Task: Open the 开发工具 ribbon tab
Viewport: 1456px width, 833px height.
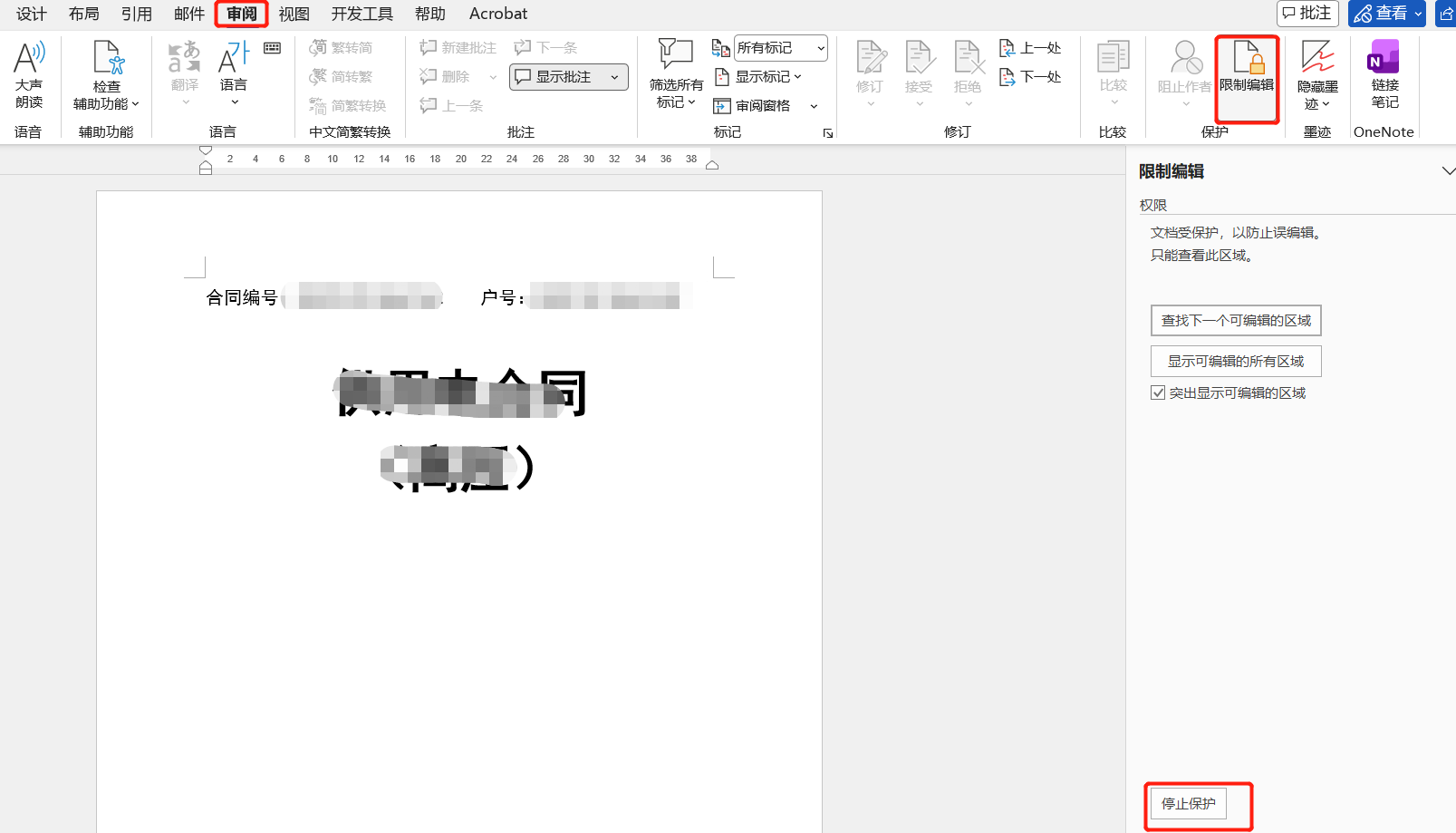Action: coord(362,14)
